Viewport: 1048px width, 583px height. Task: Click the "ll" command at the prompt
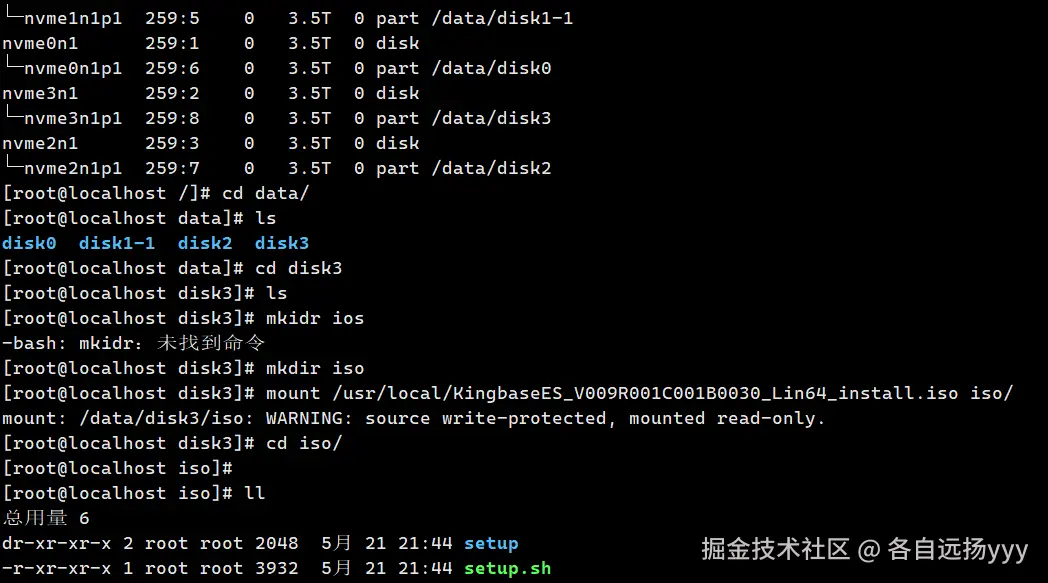254,493
